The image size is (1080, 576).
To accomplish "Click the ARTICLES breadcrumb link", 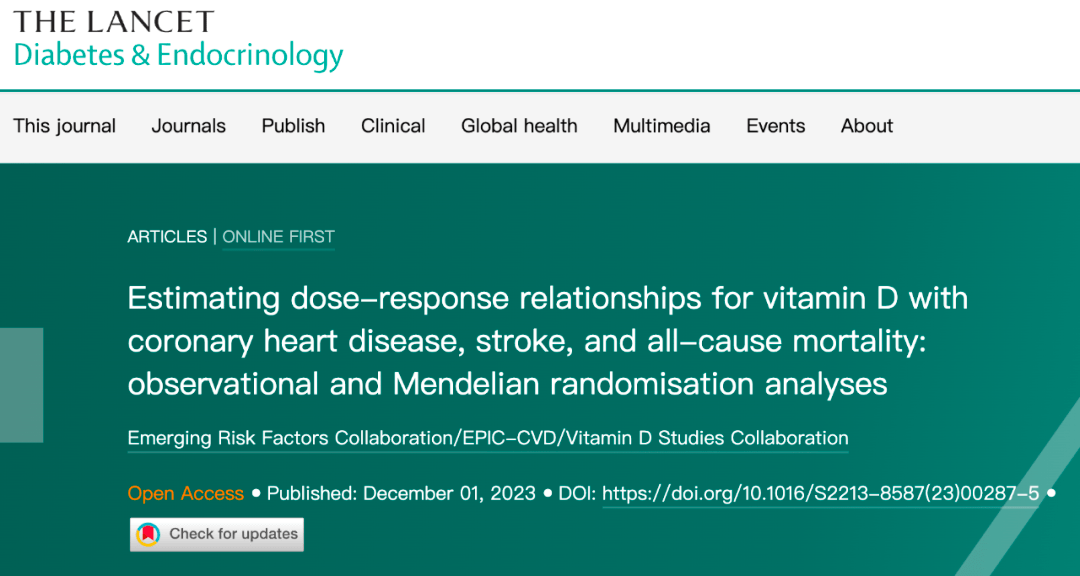I will (167, 237).
